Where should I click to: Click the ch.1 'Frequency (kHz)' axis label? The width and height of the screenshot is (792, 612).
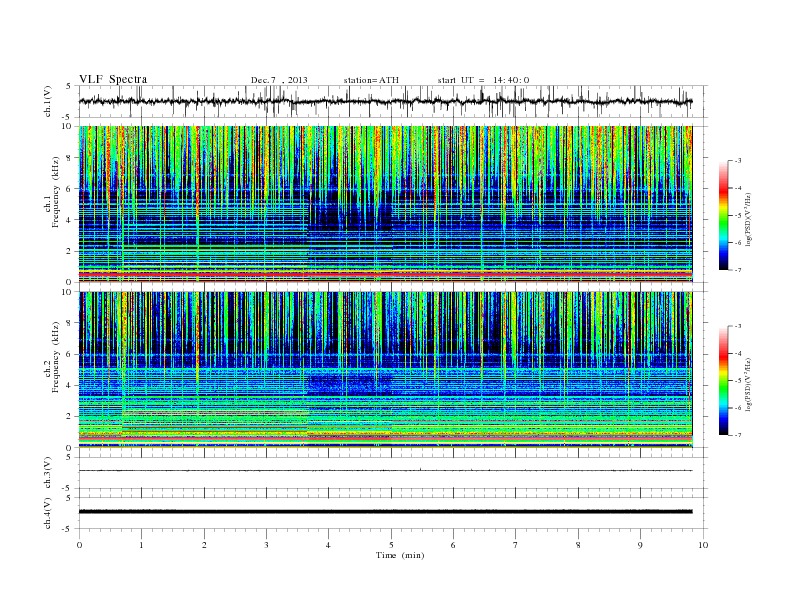56,192
